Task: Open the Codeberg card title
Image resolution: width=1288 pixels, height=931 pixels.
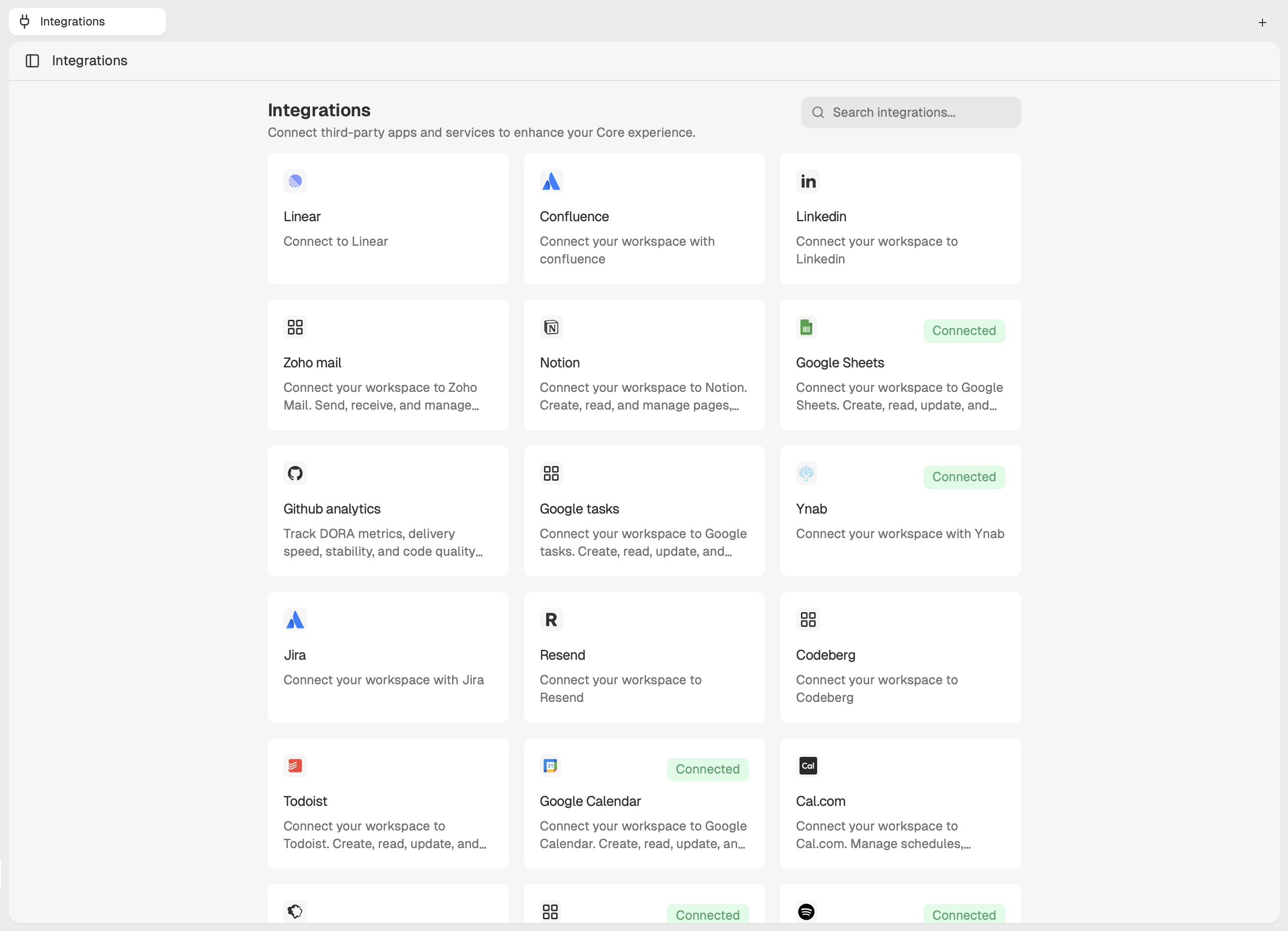Action: 826,655
